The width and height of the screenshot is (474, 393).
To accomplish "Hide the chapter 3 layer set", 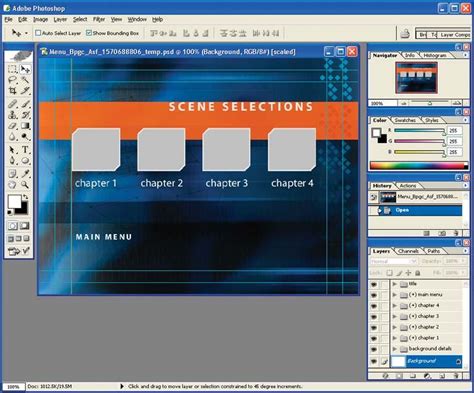I will (x=374, y=316).
